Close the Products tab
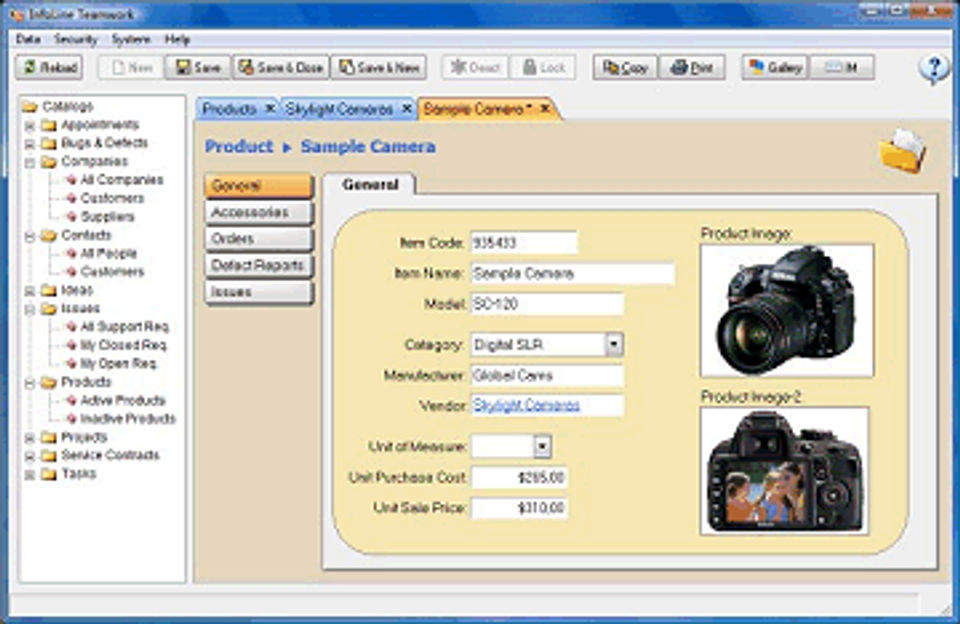The image size is (960, 624). point(269,108)
